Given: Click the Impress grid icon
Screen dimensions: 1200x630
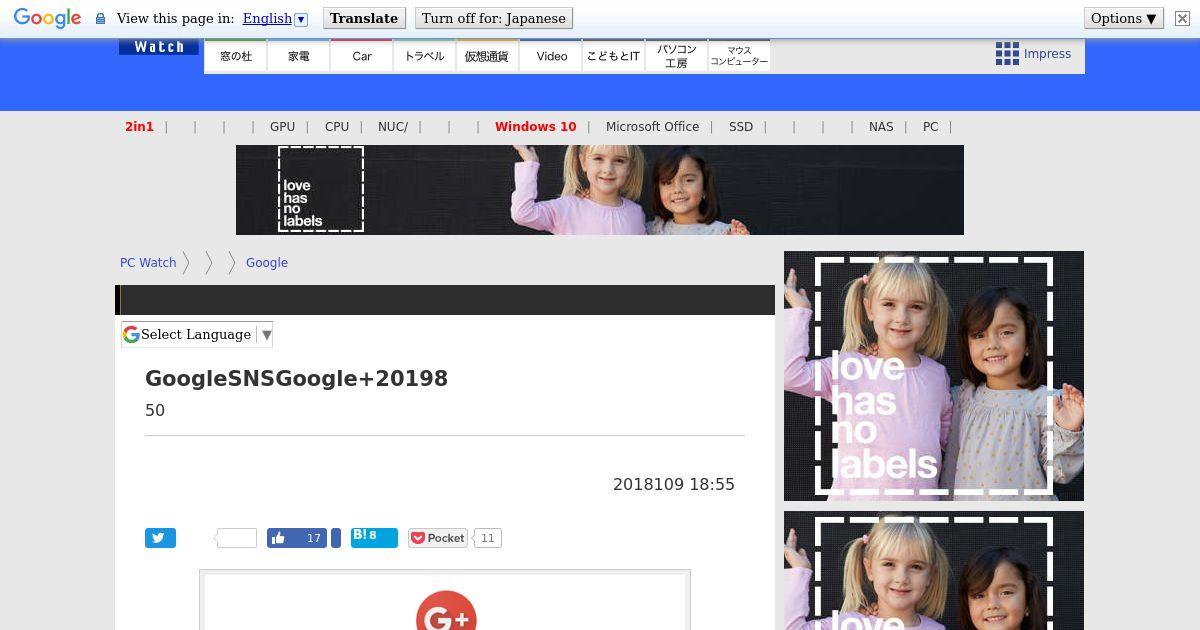Looking at the screenshot, I should pyautogui.click(x=1007, y=54).
